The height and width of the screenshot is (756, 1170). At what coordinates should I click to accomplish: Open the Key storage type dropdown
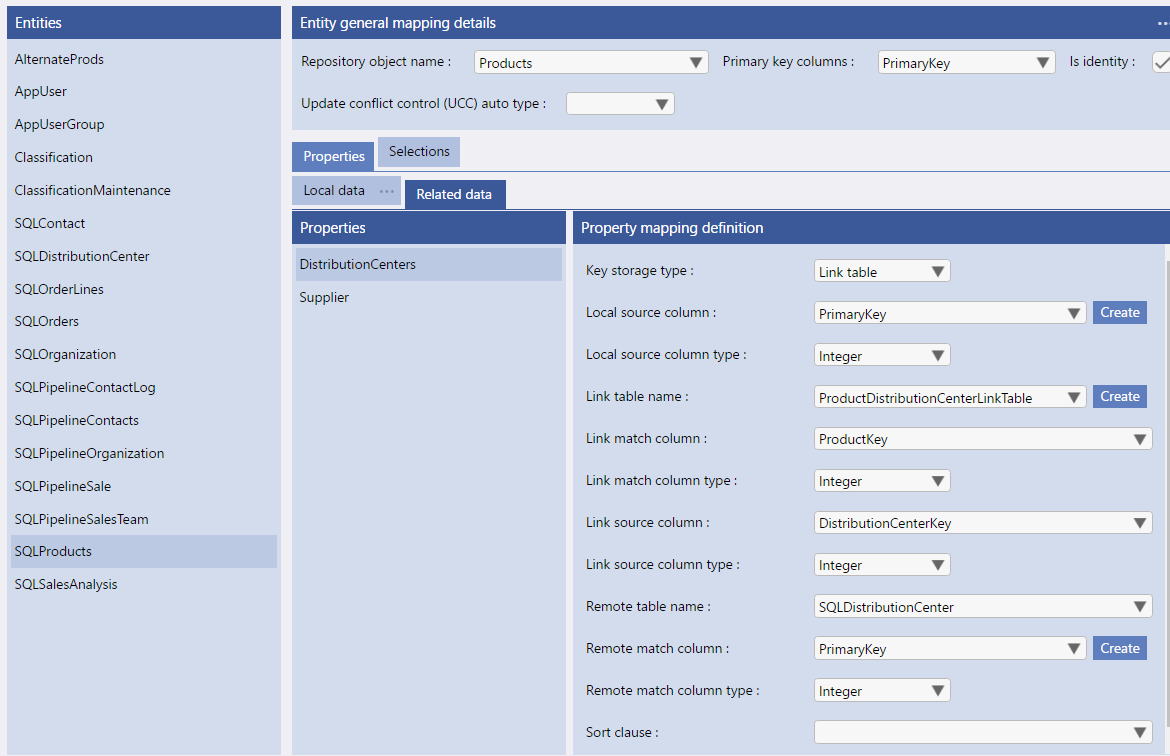pyautogui.click(x=882, y=272)
